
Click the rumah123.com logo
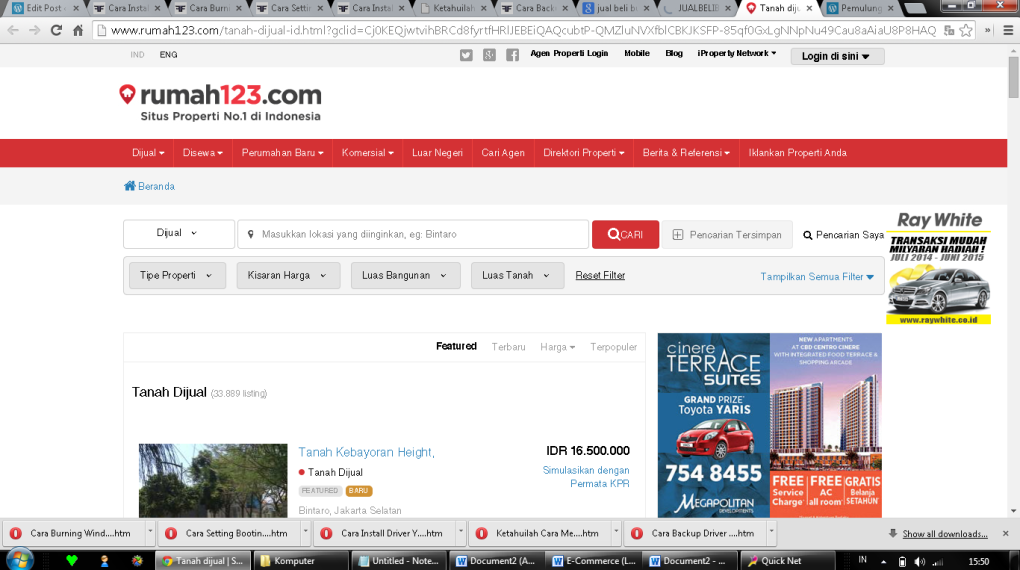pyautogui.click(x=220, y=103)
